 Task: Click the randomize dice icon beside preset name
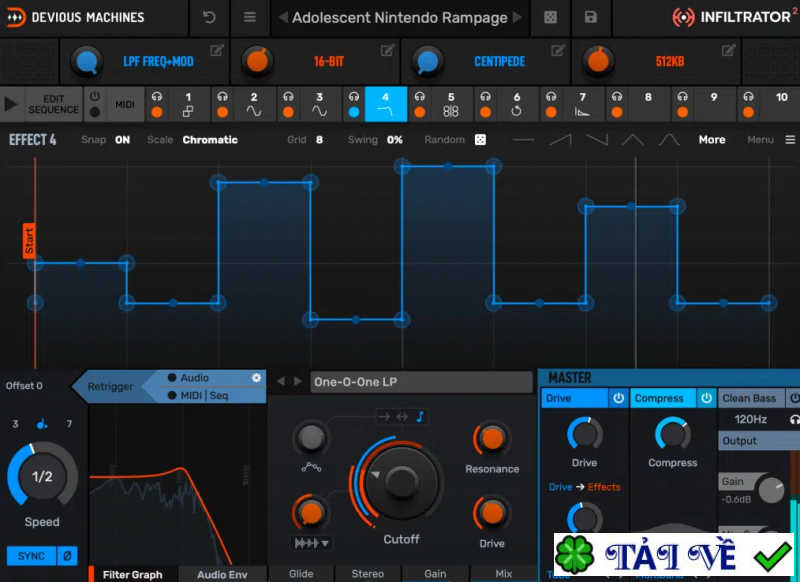(x=550, y=17)
